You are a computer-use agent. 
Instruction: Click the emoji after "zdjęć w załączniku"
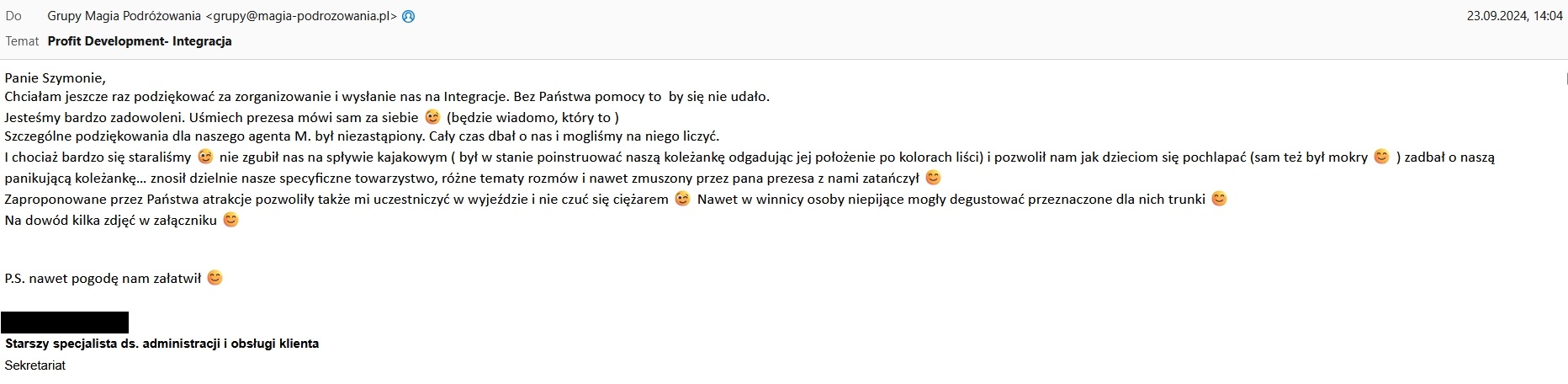pyautogui.click(x=230, y=220)
